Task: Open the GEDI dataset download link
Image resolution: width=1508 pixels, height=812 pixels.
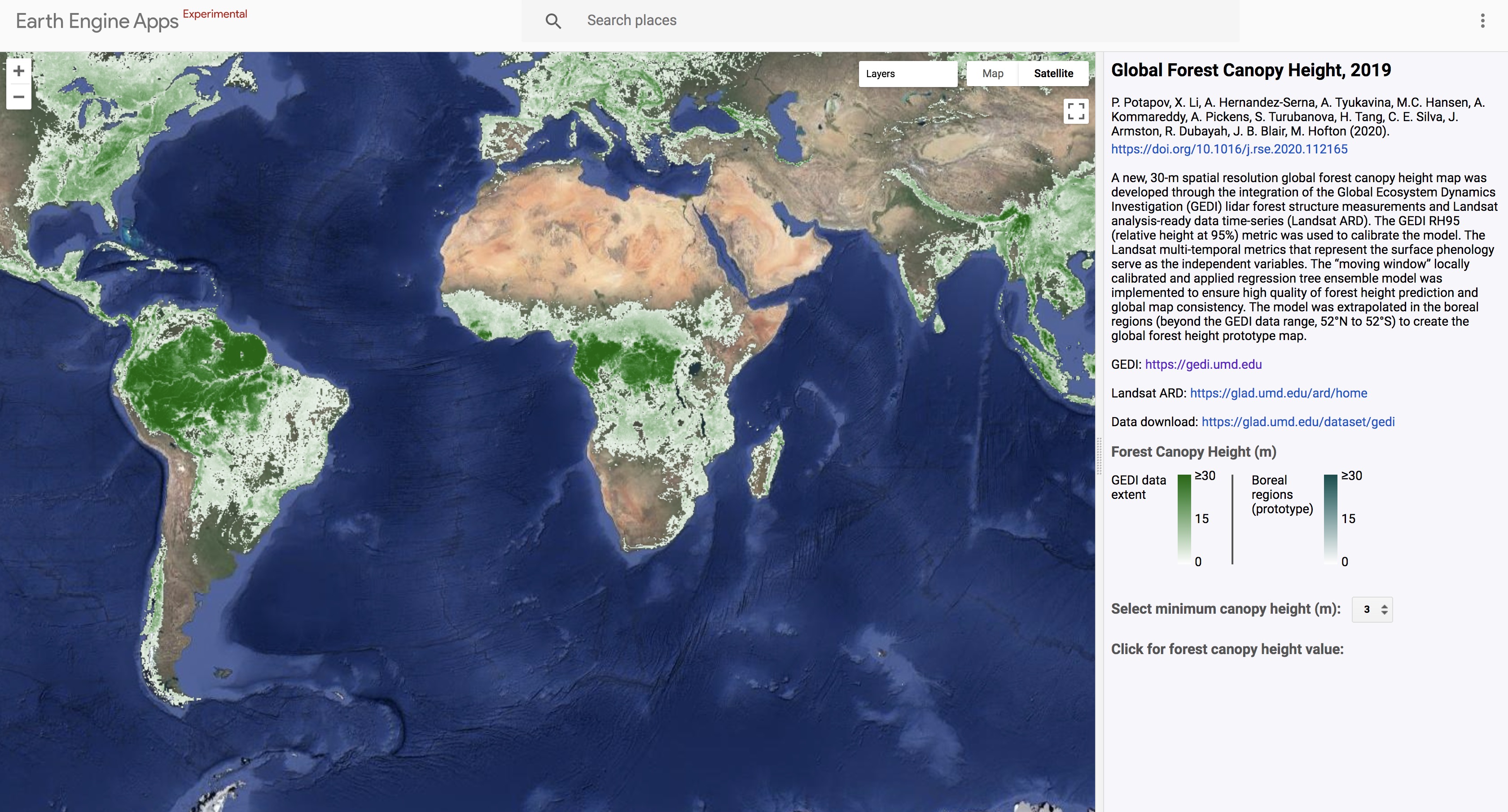Action: 1298,422
